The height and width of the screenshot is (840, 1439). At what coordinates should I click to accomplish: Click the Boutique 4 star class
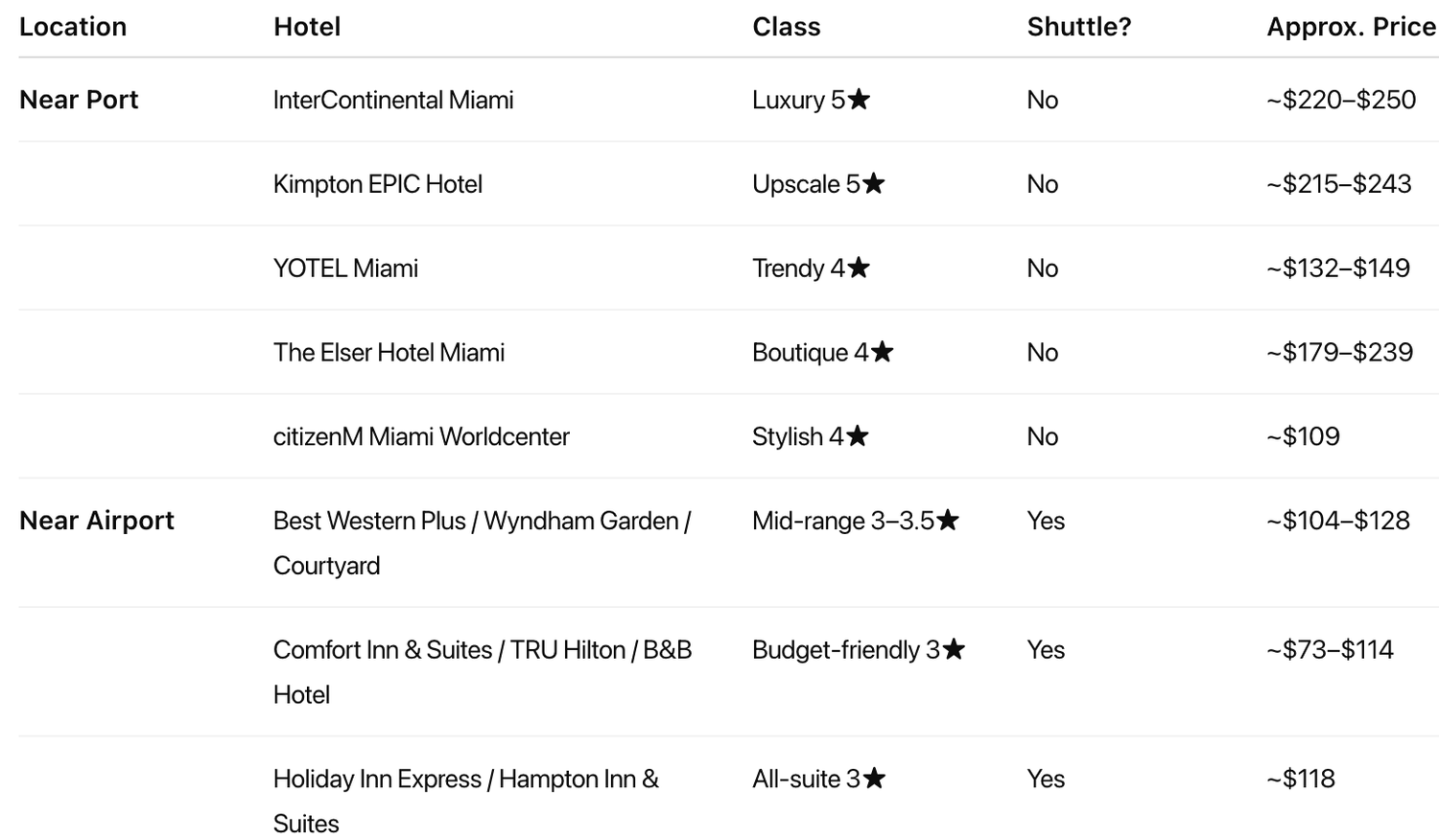click(823, 353)
